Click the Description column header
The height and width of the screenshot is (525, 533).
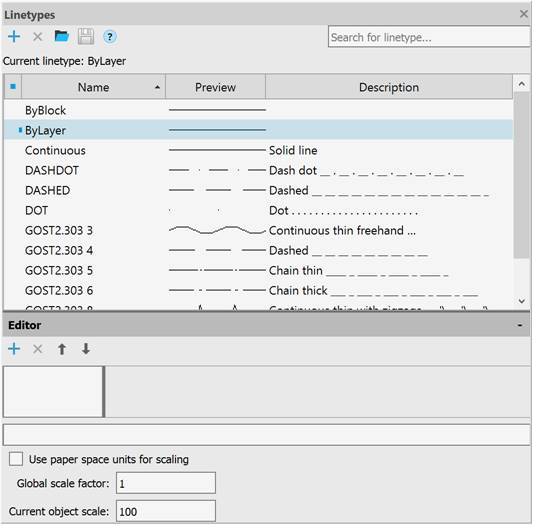click(x=389, y=87)
